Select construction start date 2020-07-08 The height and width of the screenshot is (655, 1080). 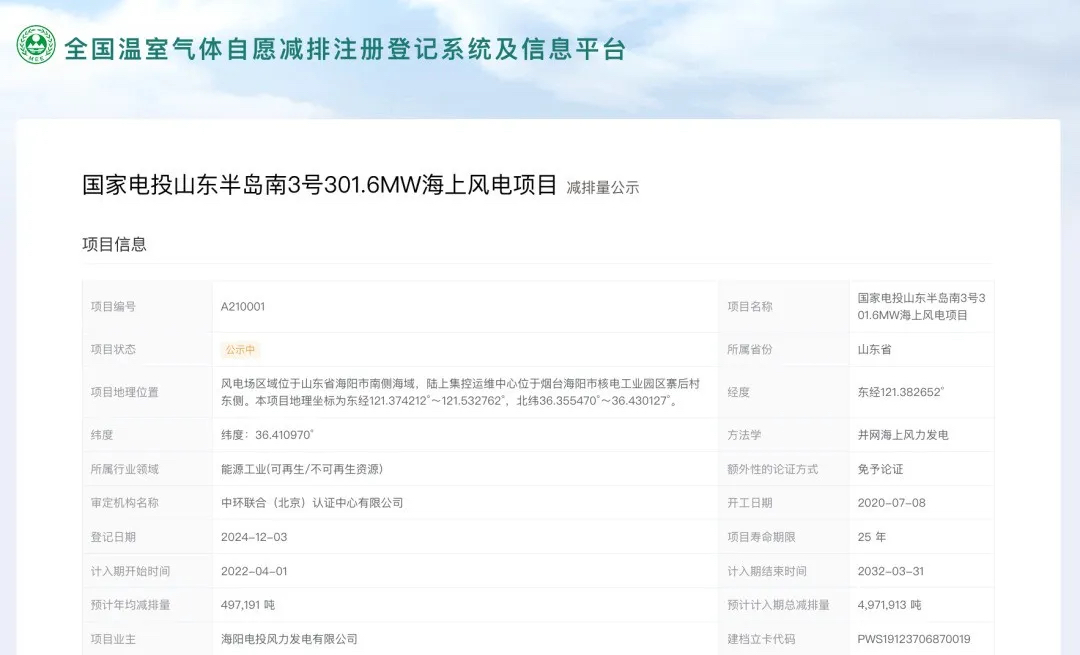[891, 503]
